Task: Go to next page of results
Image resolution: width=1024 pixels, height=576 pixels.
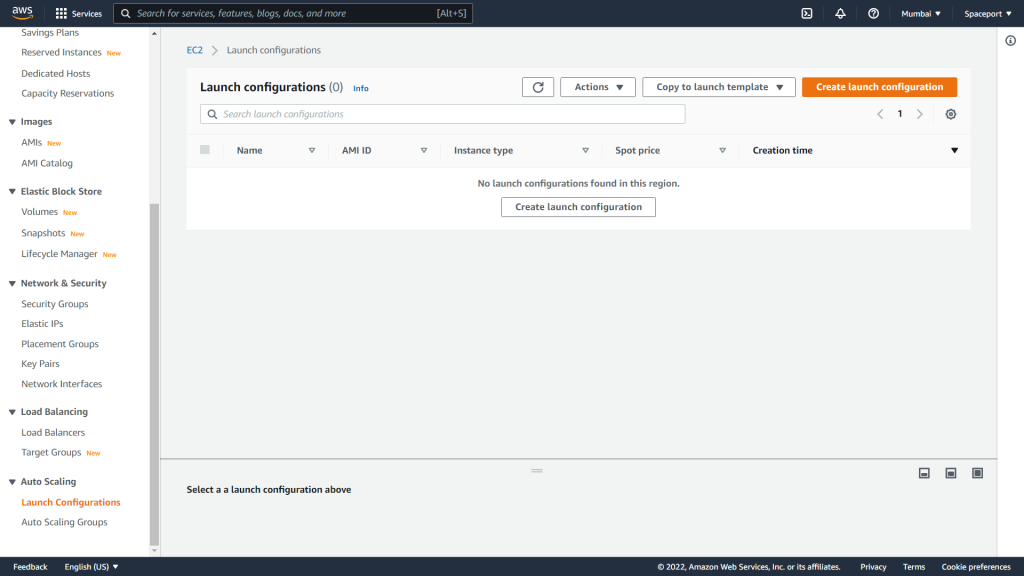Action: click(920, 114)
